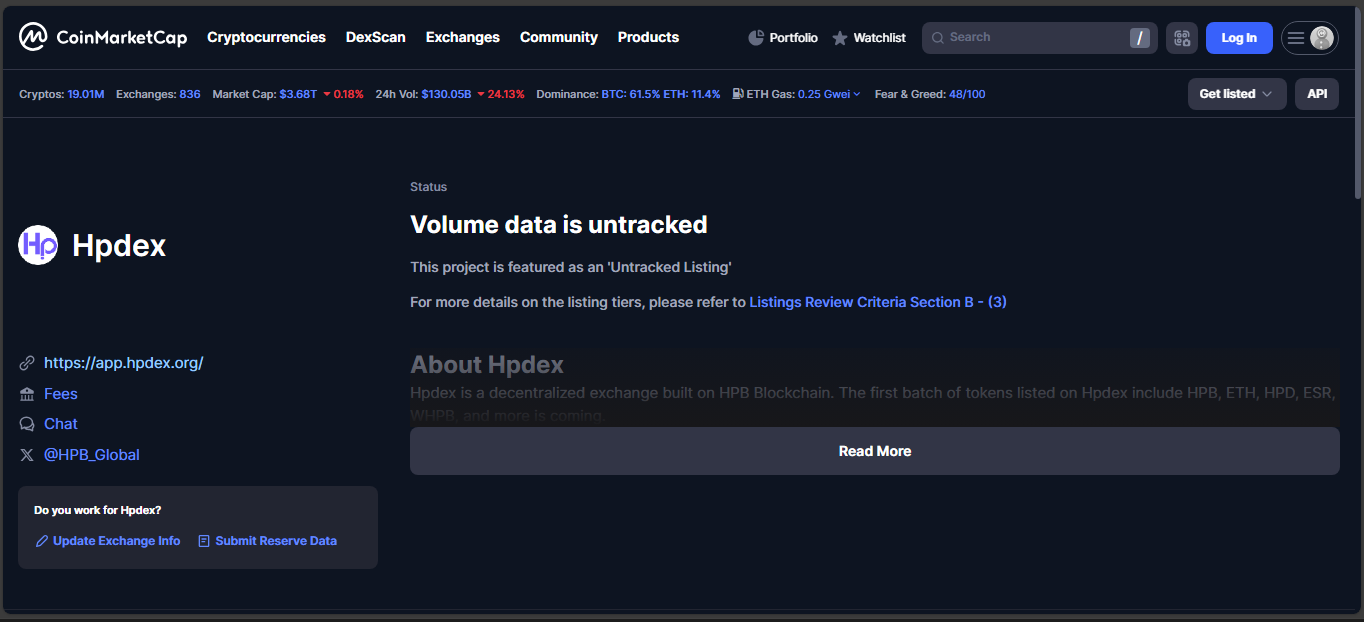Click the website link chain icon
This screenshot has width=1364, height=622.
27,363
